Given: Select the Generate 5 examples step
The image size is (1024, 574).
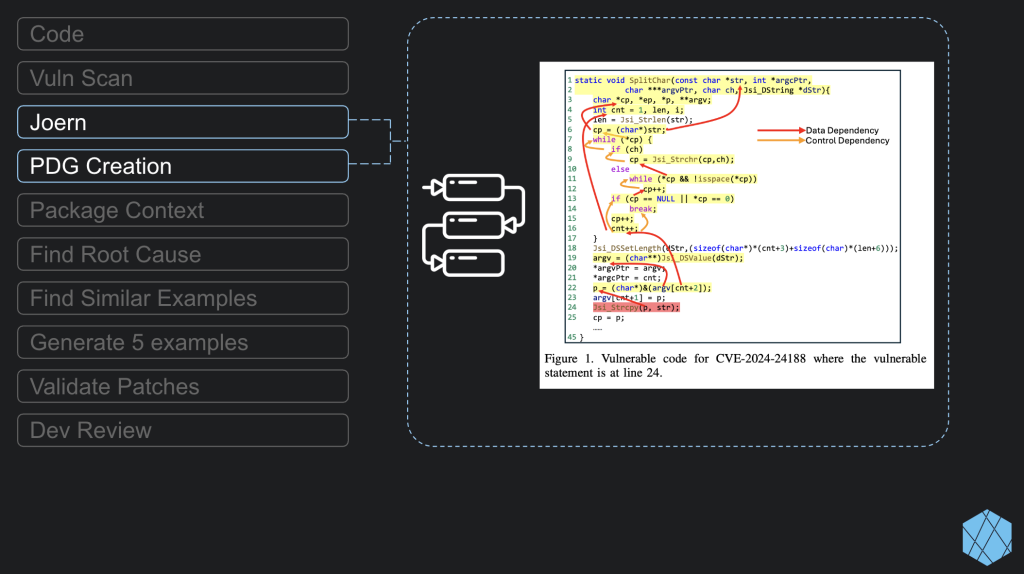Looking at the screenshot, I should click(x=183, y=342).
